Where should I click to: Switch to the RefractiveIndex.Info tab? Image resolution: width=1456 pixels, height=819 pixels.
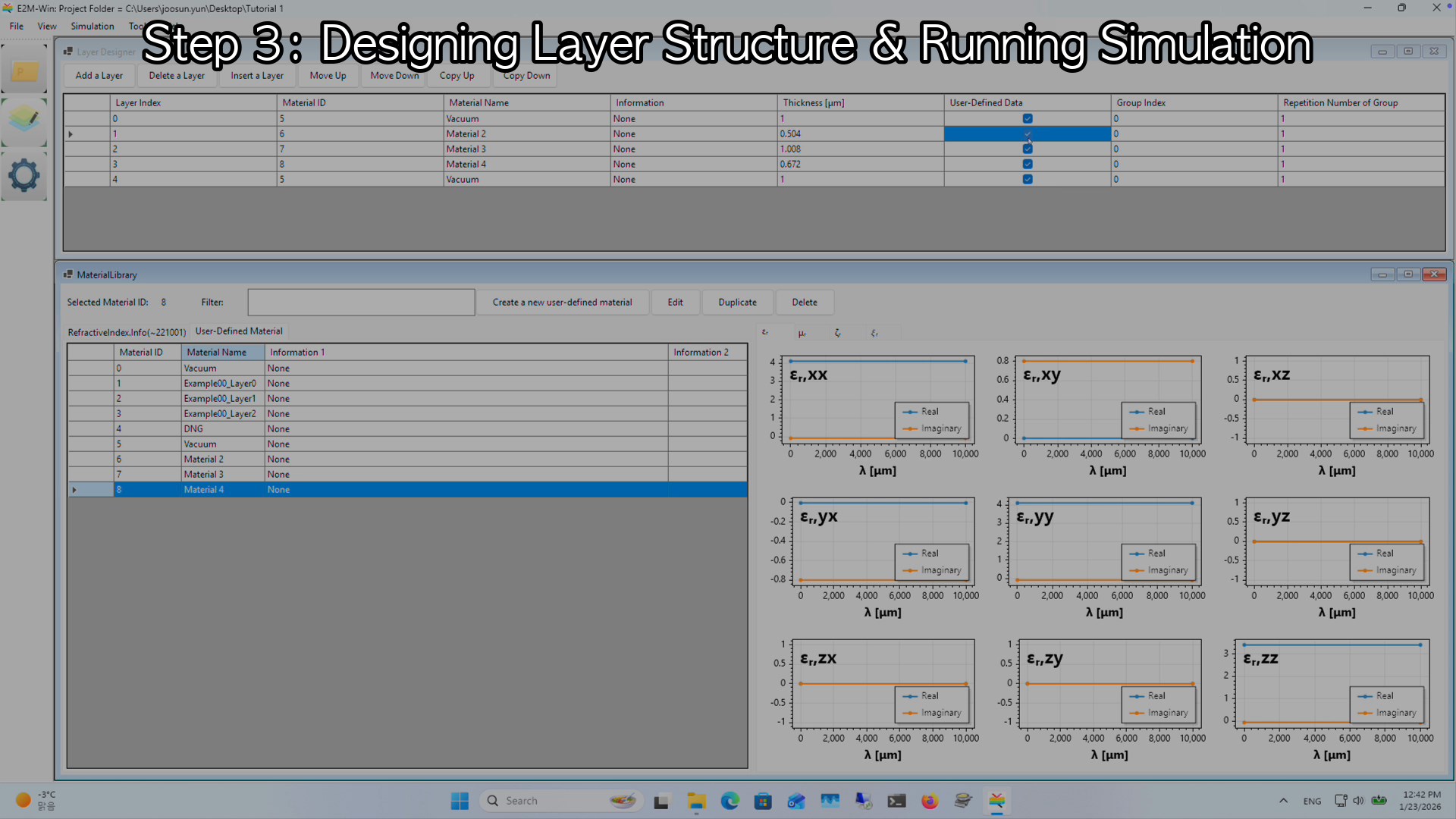pyautogui.click(x=127, y=332)
